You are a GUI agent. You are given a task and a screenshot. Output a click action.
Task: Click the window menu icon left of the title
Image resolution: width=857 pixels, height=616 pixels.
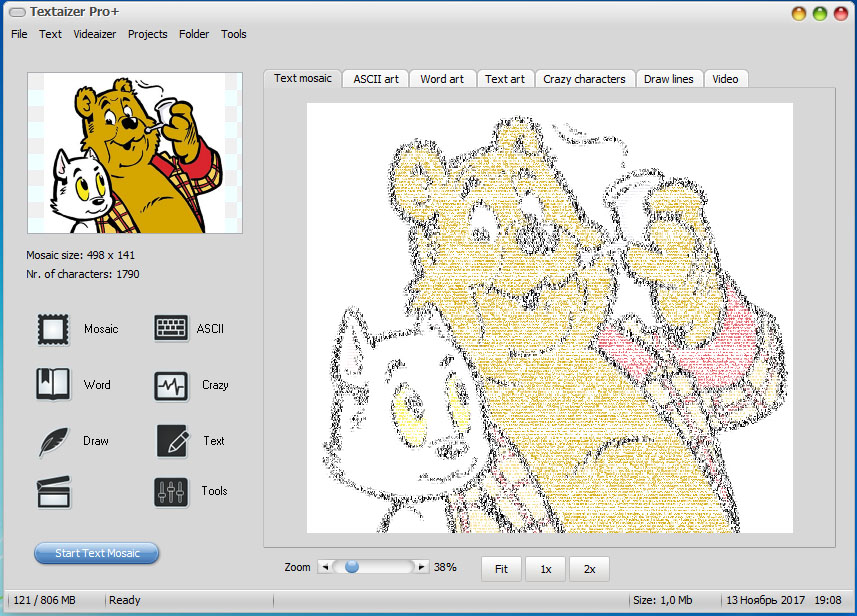click(17, 12)
